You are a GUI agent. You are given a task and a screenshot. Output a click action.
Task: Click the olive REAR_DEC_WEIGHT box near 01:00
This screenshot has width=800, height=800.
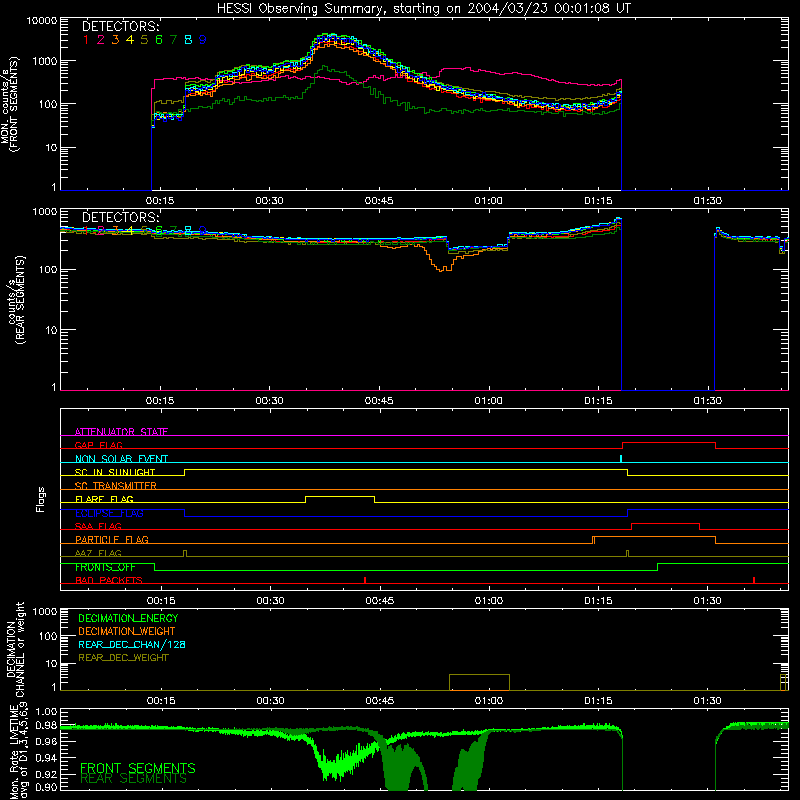coord(480,683)
